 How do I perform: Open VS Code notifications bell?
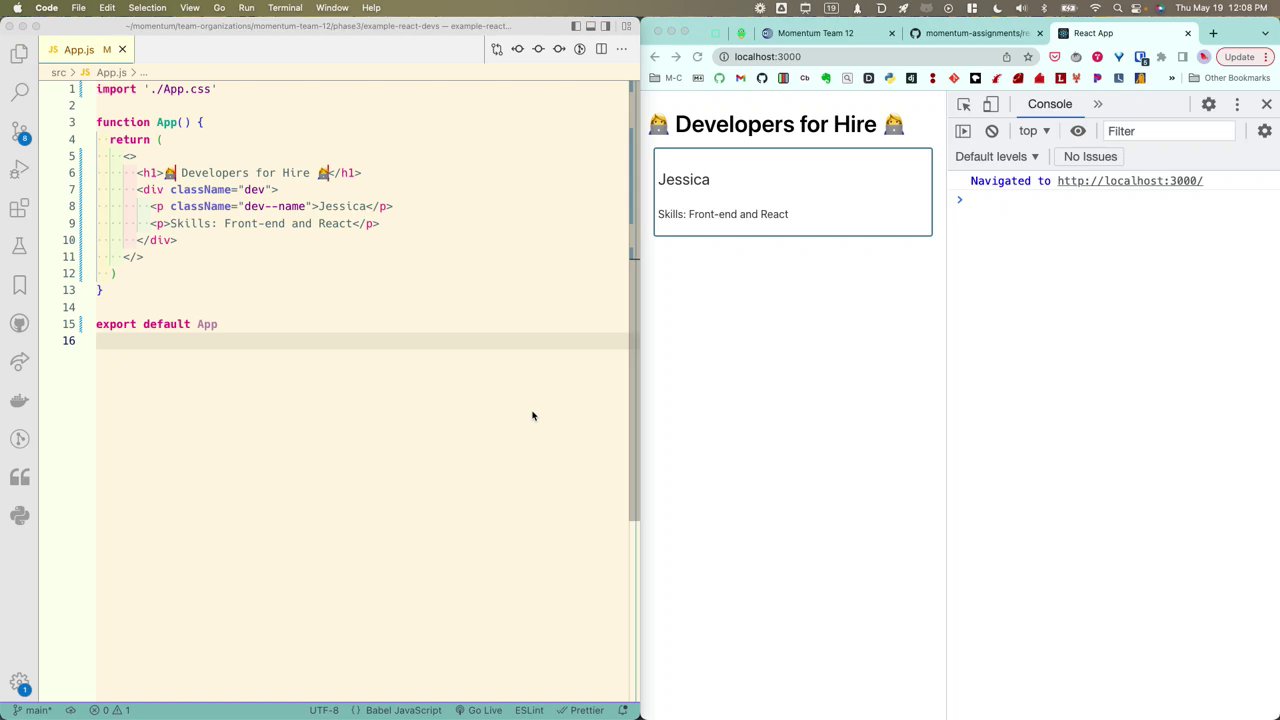(x=623, y=710)
